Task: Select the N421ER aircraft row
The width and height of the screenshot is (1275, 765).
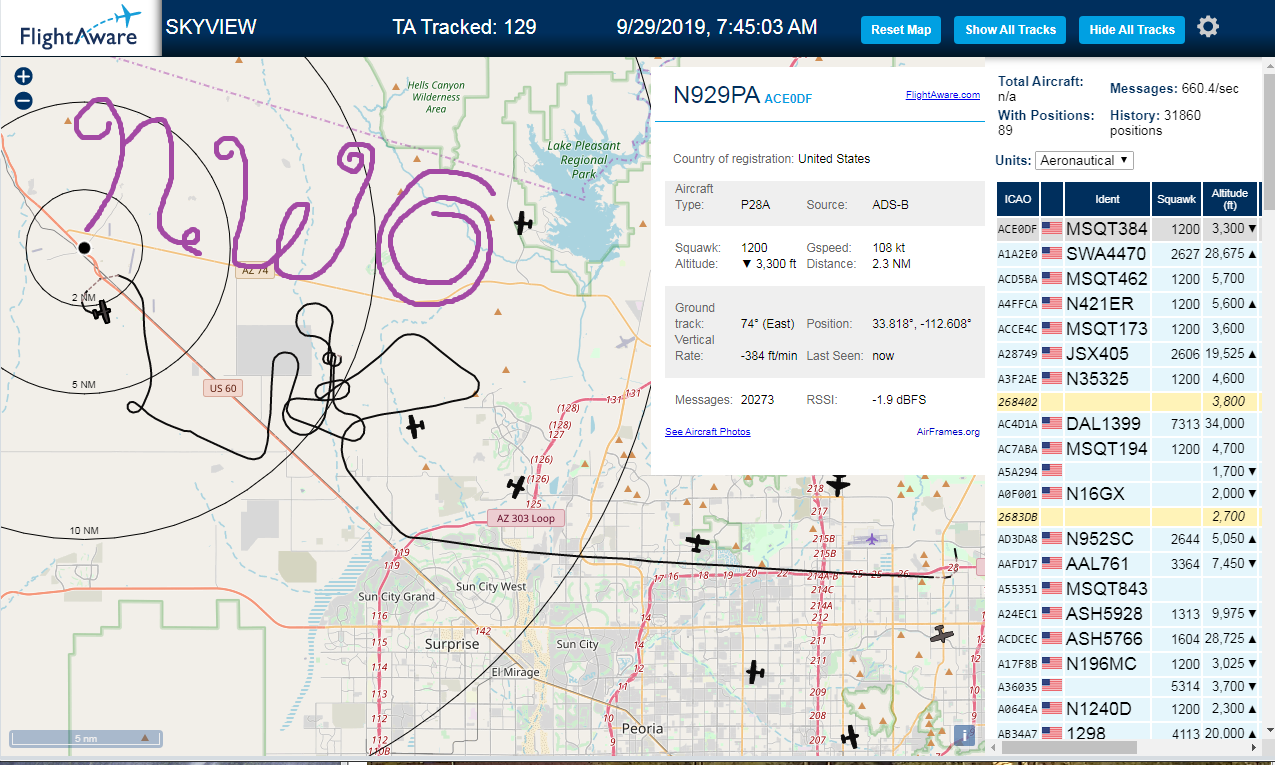Action: pyautogui.click(x=1127, y=304)
